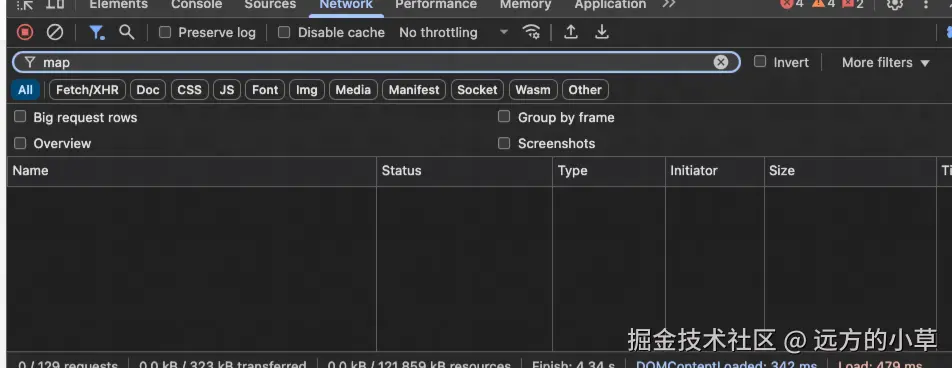Filter by Manifest requests

[x=414, y=90]
